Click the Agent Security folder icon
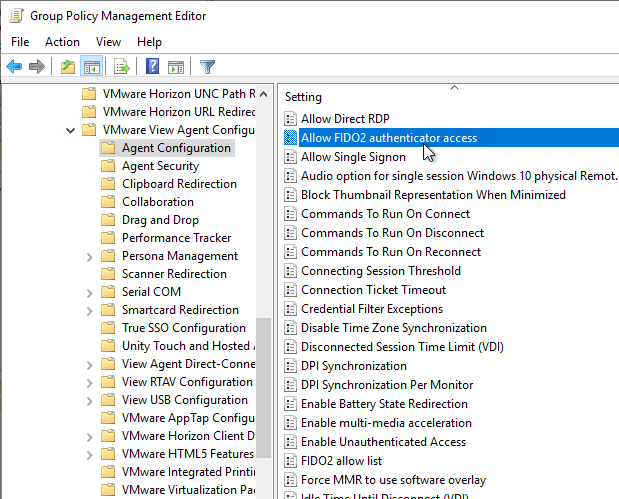The image size is (619, 499). (108, 166)
